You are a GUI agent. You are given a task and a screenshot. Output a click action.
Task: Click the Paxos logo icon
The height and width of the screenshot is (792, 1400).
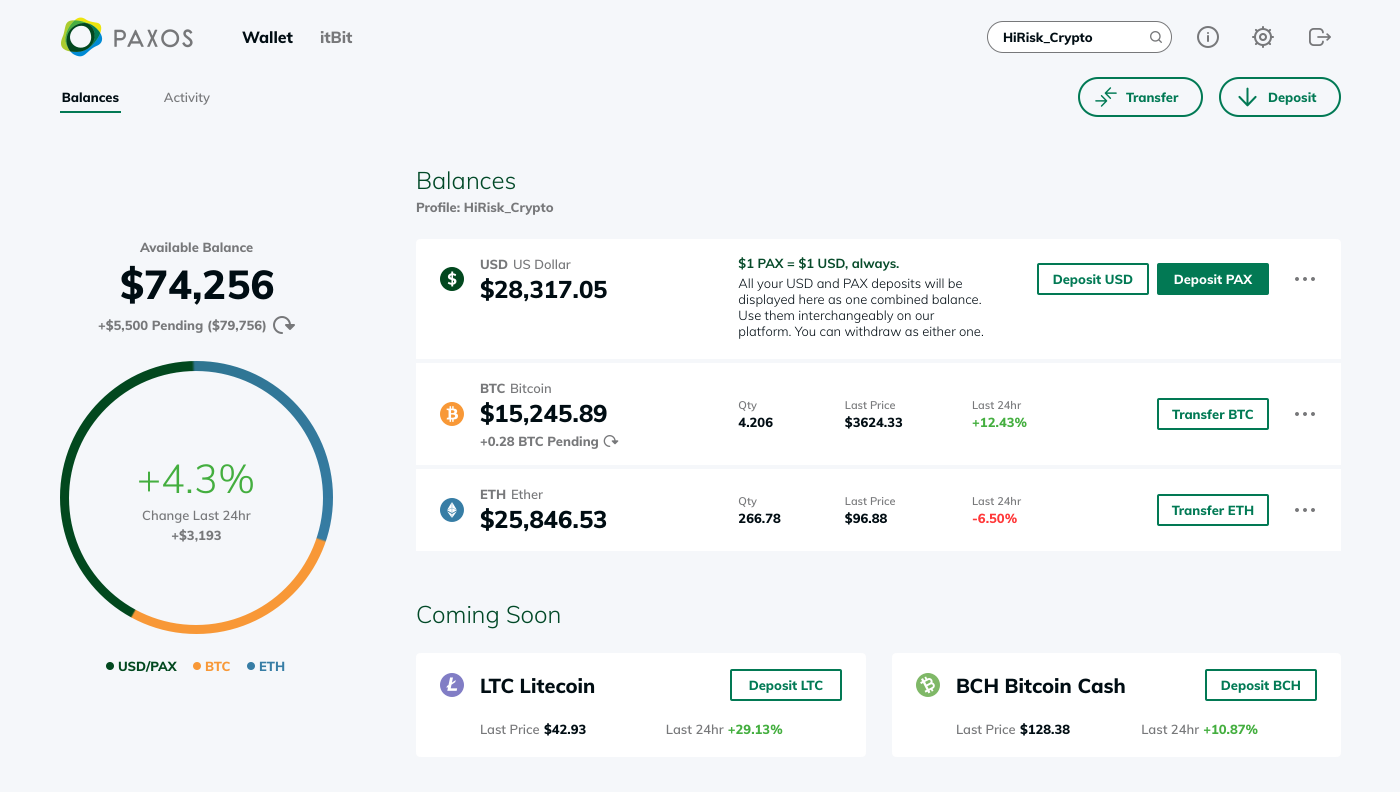(81, 38)
